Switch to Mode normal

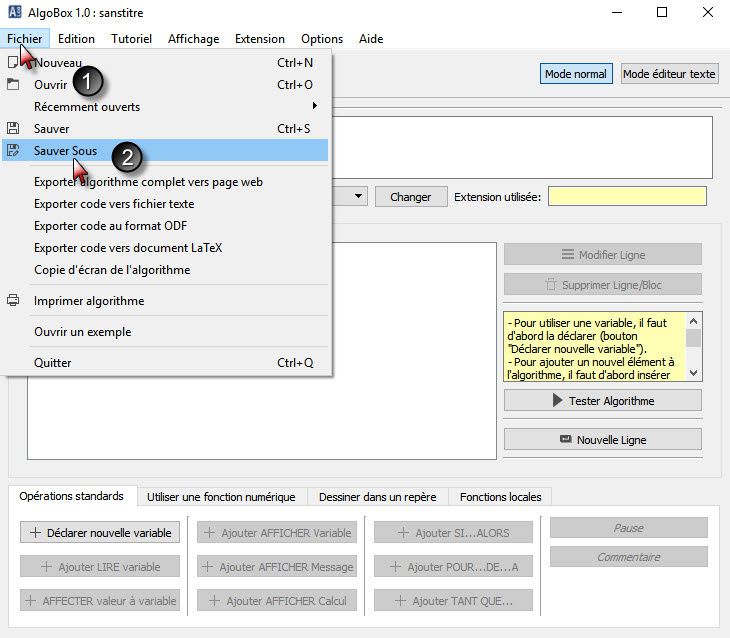[x=576, y=74]
